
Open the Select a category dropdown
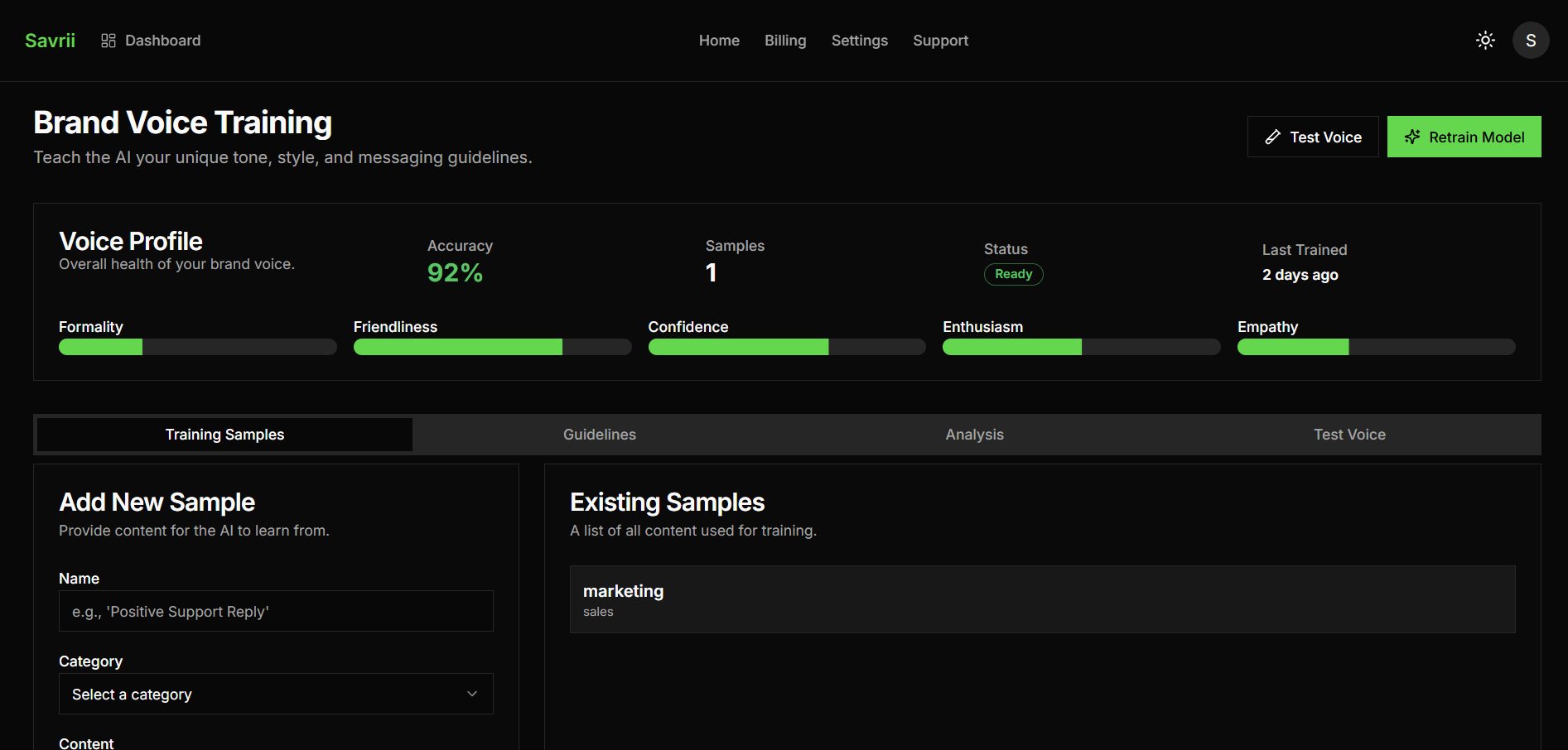tap(276, 694)
